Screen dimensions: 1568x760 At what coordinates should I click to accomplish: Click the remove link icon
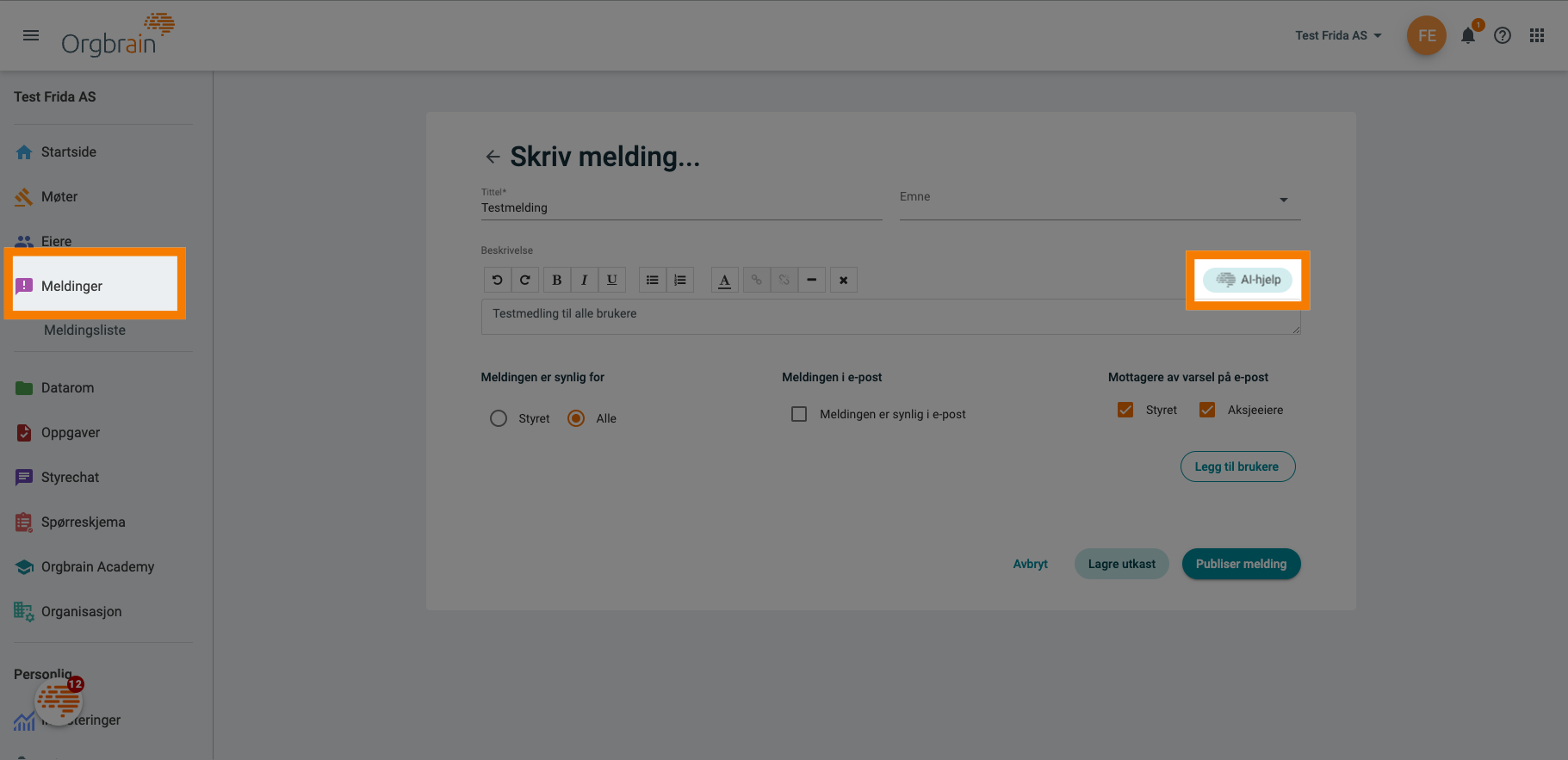point(784,280)
